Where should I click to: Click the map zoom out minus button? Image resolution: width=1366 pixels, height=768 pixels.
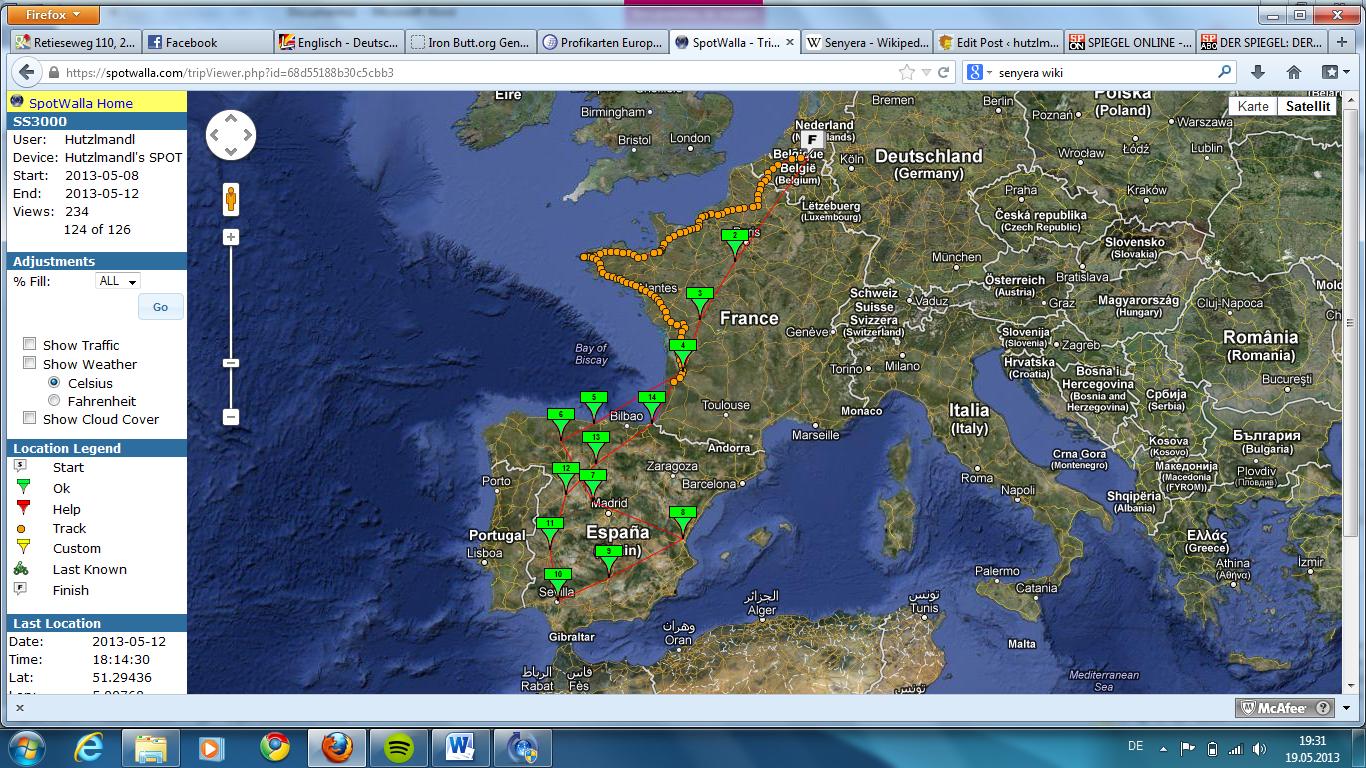click(x=231, y=416)
